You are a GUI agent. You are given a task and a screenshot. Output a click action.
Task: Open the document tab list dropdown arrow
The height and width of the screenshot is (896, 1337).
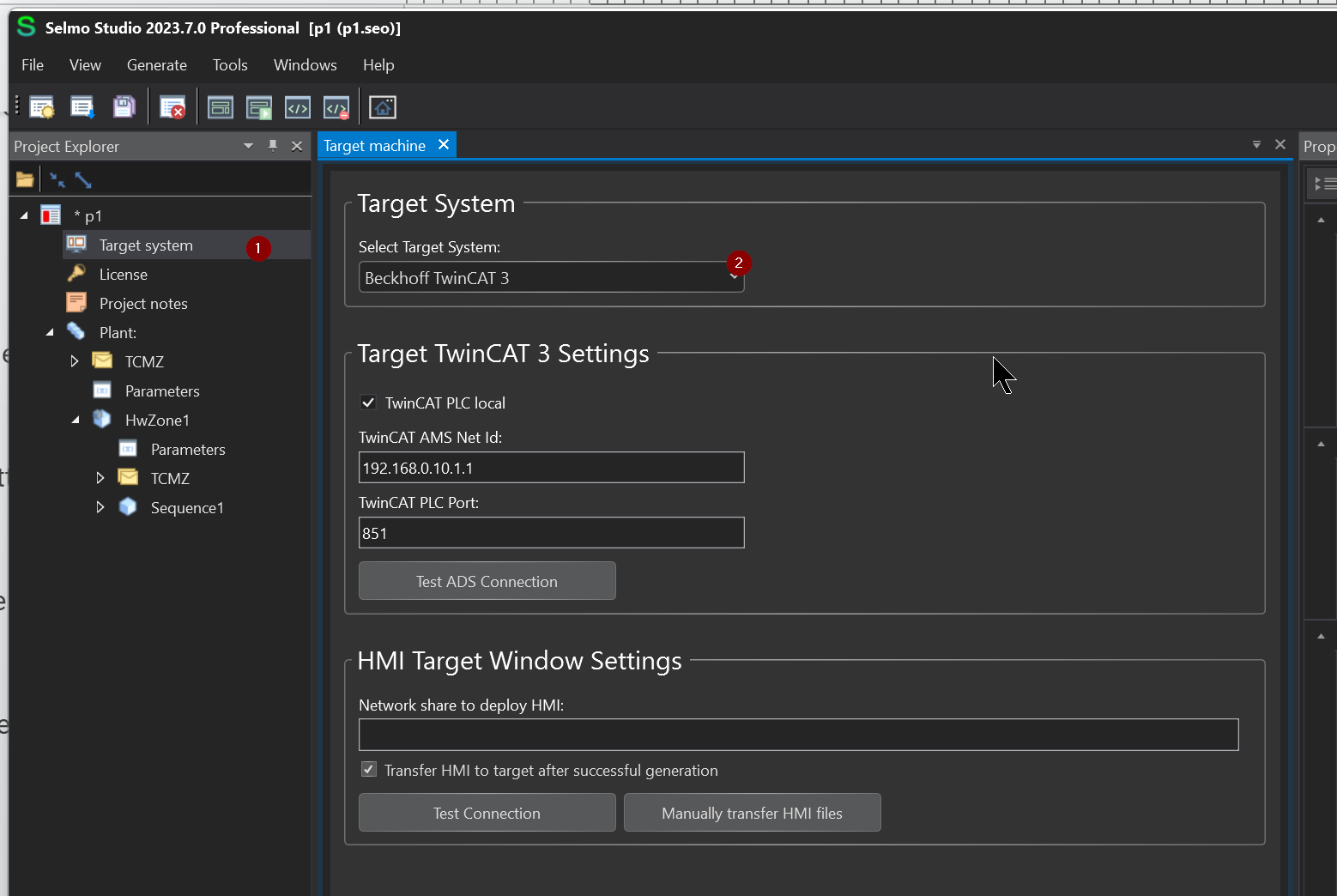(x=1256, y=144)
